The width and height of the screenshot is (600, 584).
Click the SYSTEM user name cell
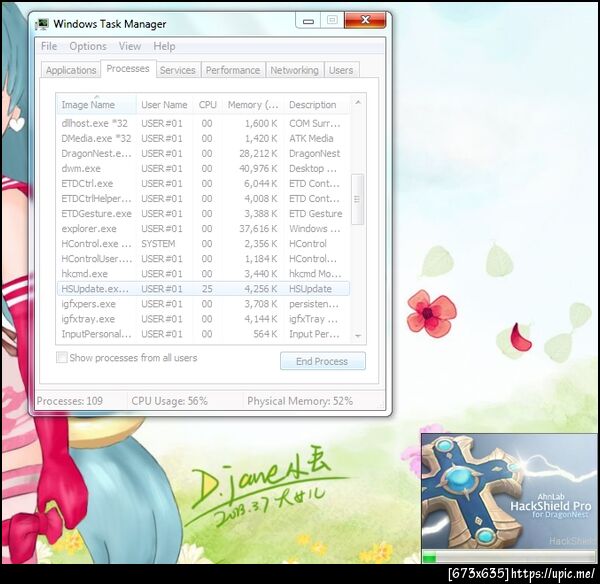click(x=158, y=244)
